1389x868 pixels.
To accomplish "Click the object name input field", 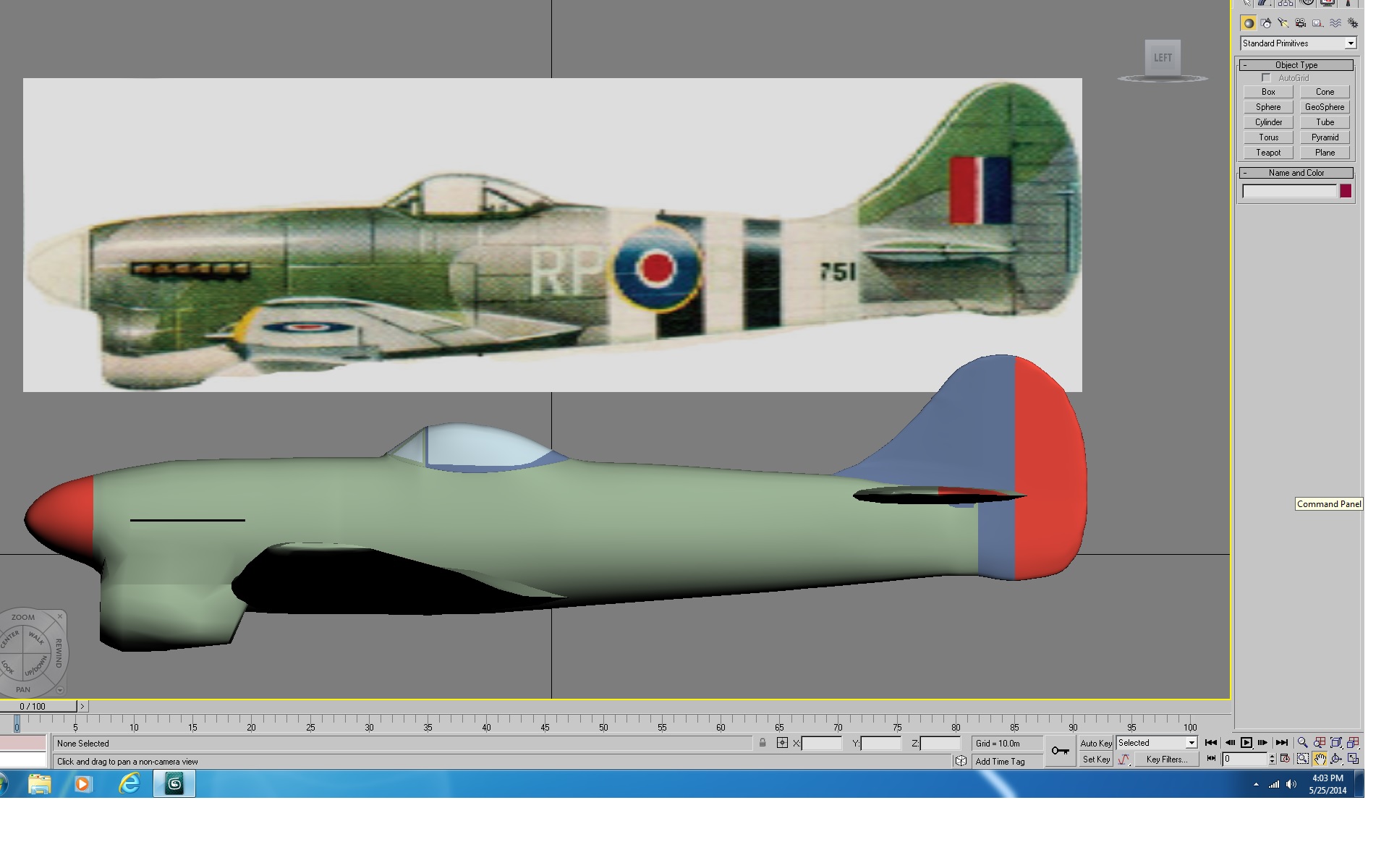I will tap(1289, 191).
